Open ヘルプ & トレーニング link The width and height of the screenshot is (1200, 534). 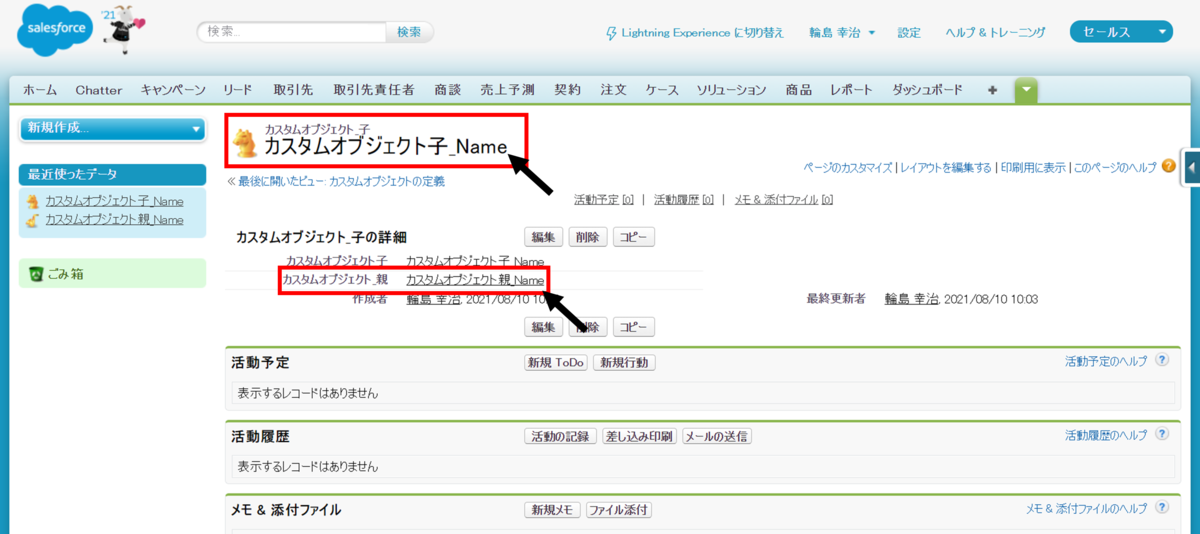tap(996, 33)
